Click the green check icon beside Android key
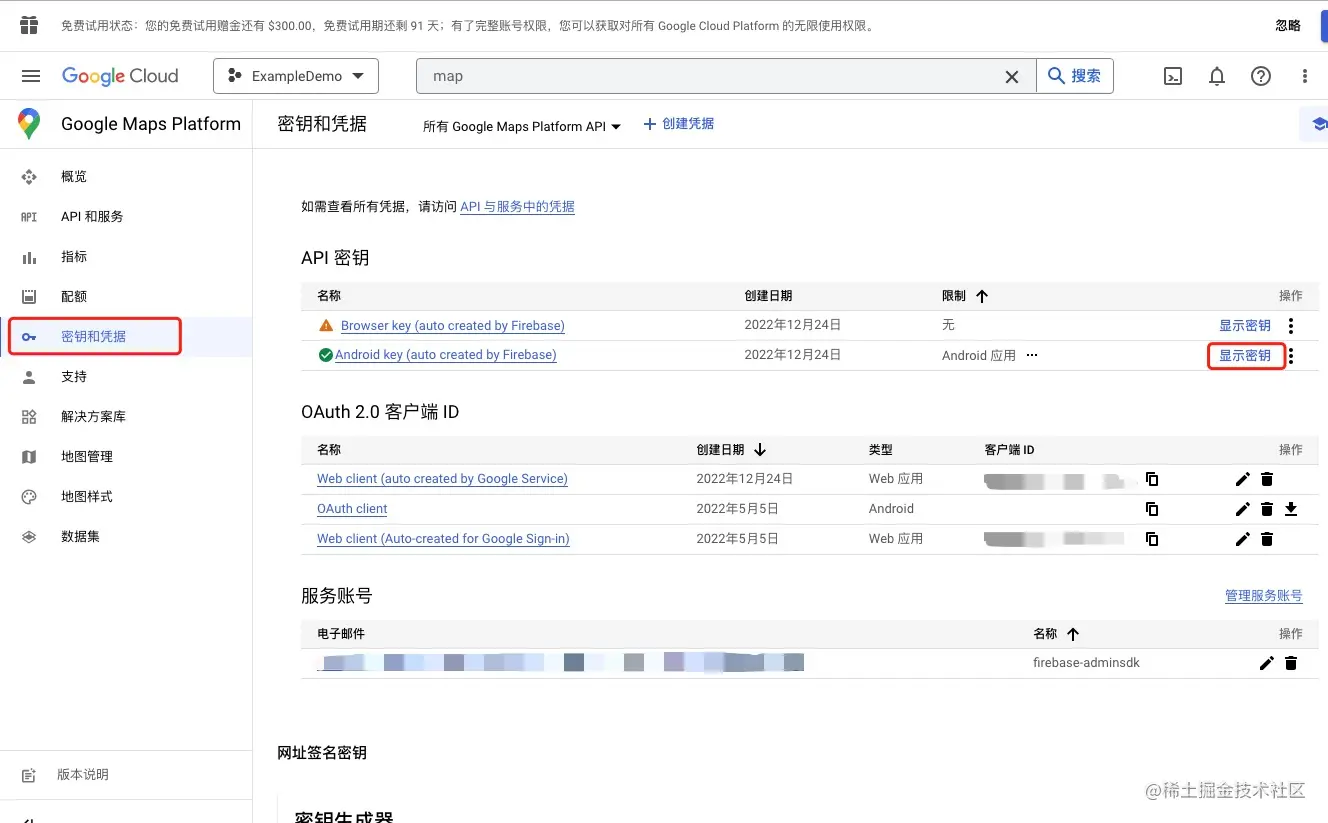Screen dimensions: 1328x823 click(326, 355)
